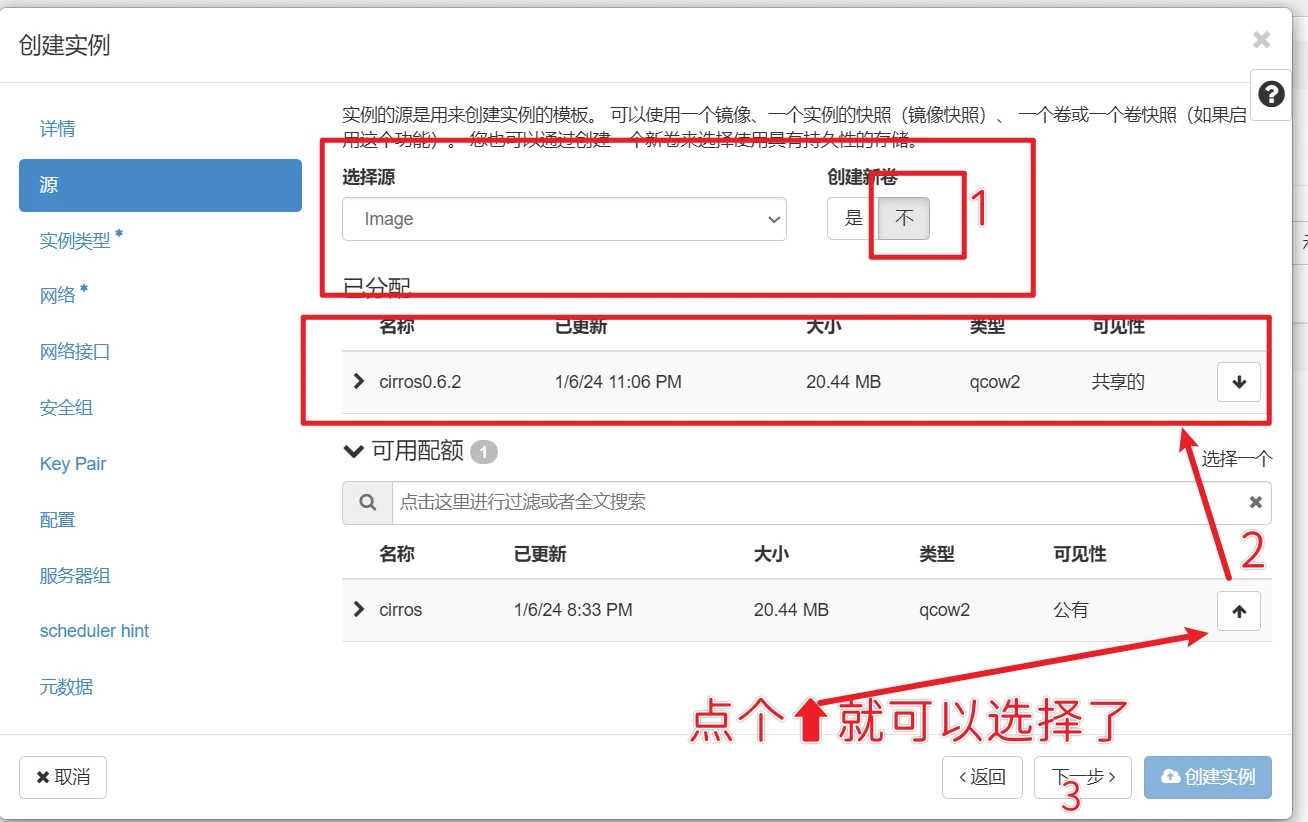The height and width of the screenshot is (822, 1308).
Task: Allocate cirros image with up arrow button
Action: point(1238,611)
